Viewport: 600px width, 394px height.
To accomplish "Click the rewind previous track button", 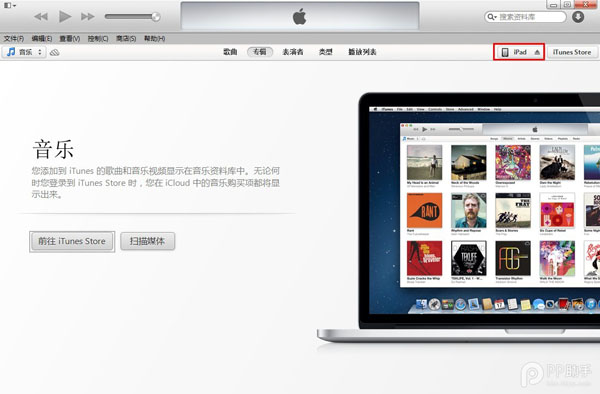I will point(41,16).
